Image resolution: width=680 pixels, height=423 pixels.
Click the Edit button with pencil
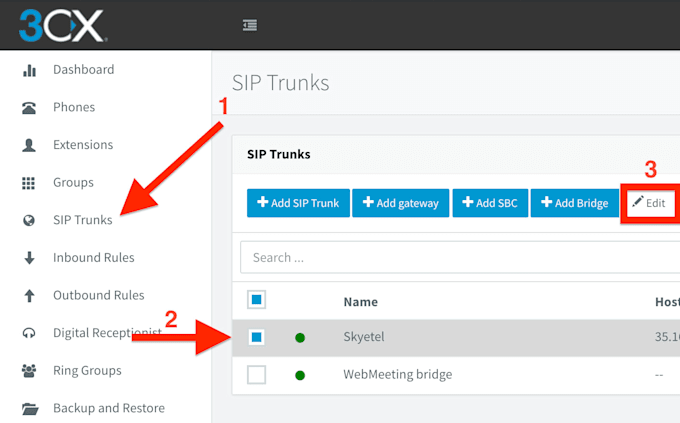tap(649, 203)
